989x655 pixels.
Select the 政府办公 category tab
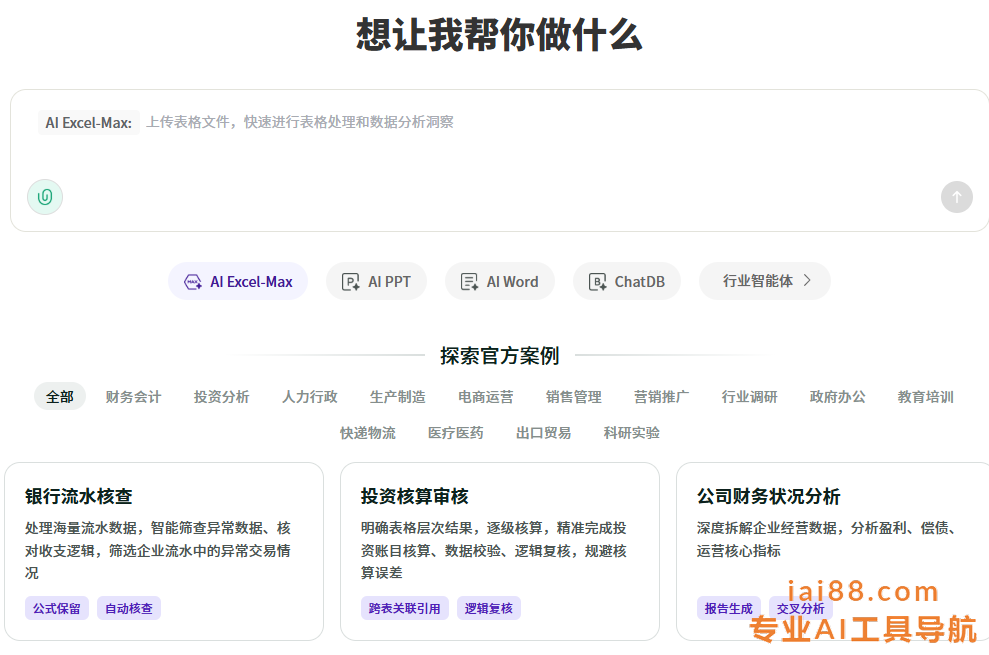click(838, 396)
